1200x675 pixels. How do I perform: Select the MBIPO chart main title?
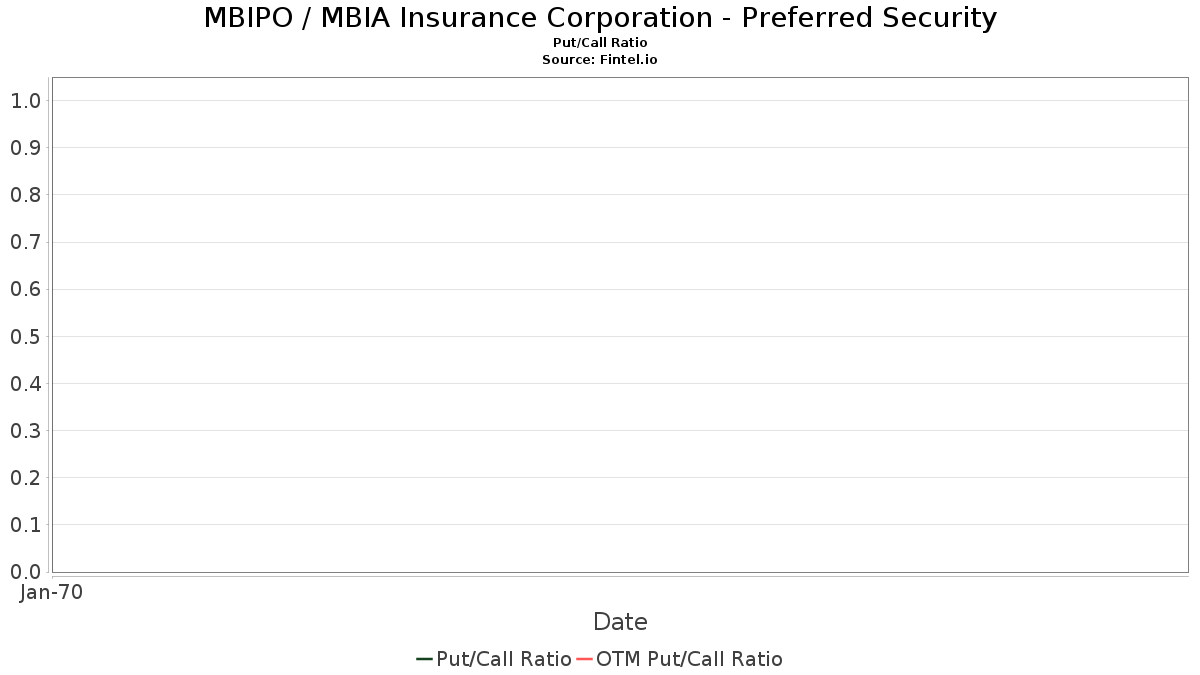[x=600, y=18]
